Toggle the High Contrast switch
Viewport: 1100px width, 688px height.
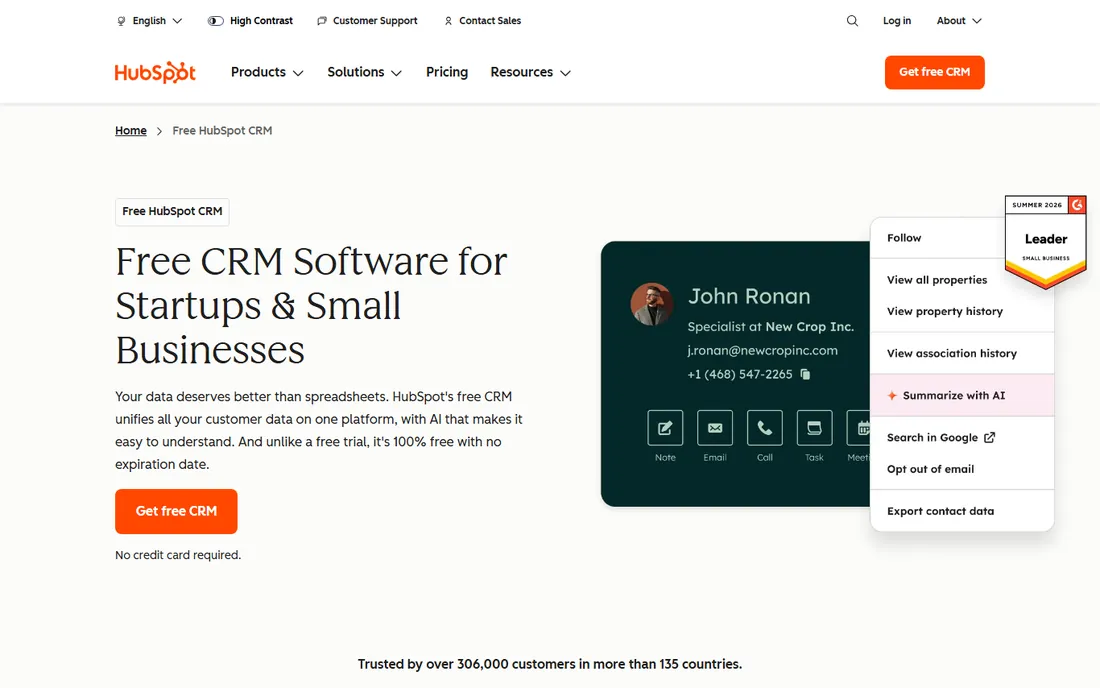click(215, 21)
